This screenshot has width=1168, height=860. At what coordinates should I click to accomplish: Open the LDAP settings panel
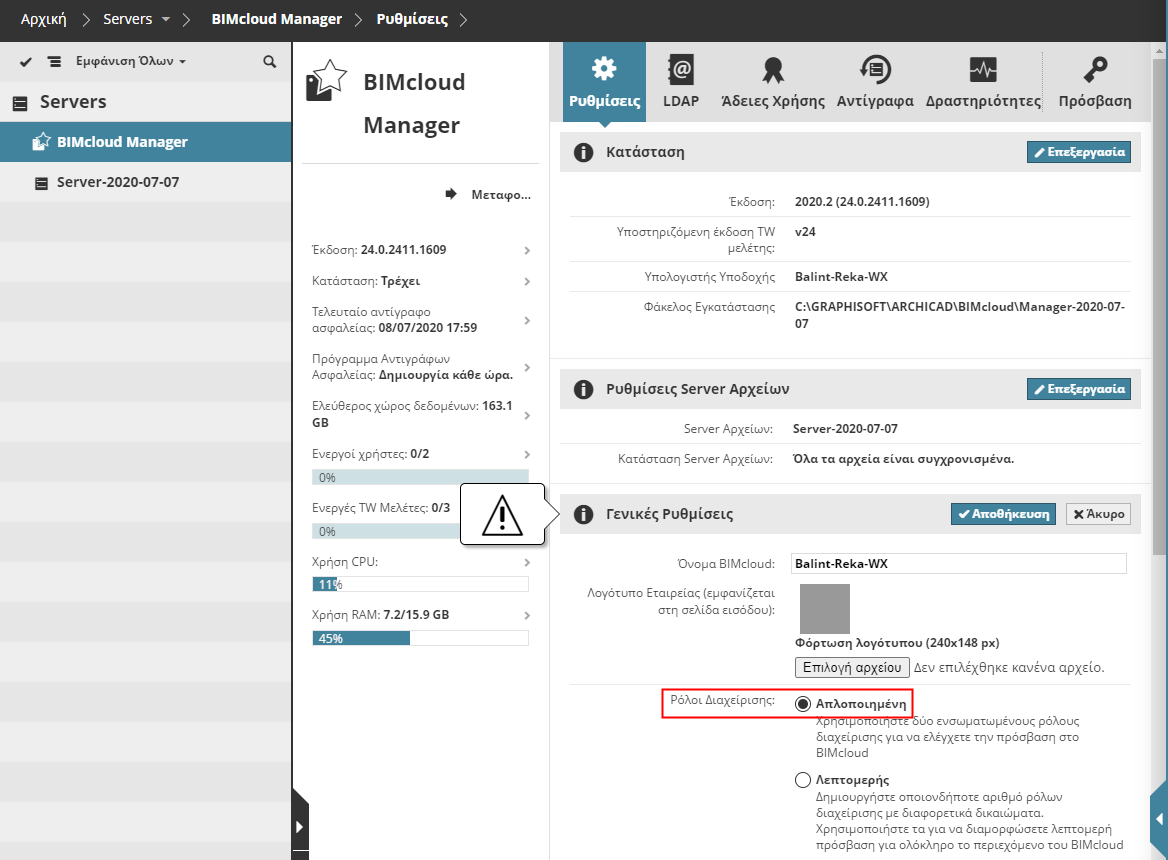(x=681, y=80)
